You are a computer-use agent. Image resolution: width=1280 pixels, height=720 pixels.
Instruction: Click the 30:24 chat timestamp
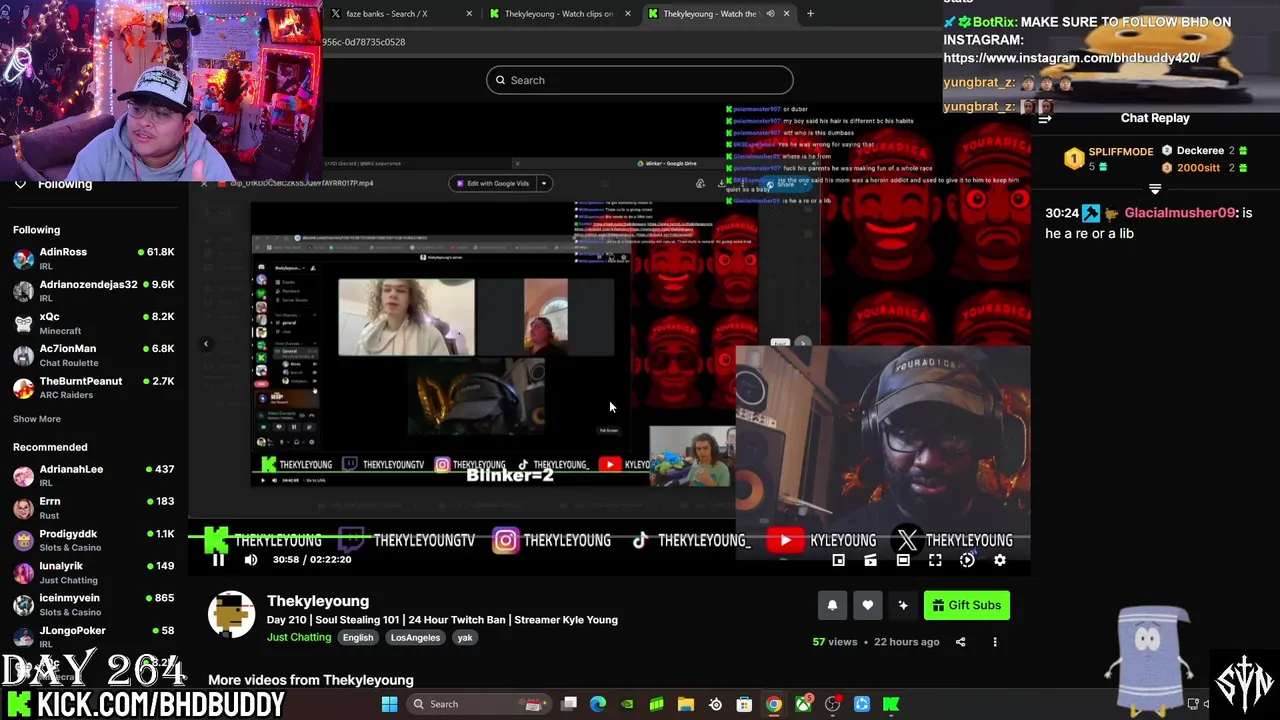pyautogui.click(x=1062, y=213)
